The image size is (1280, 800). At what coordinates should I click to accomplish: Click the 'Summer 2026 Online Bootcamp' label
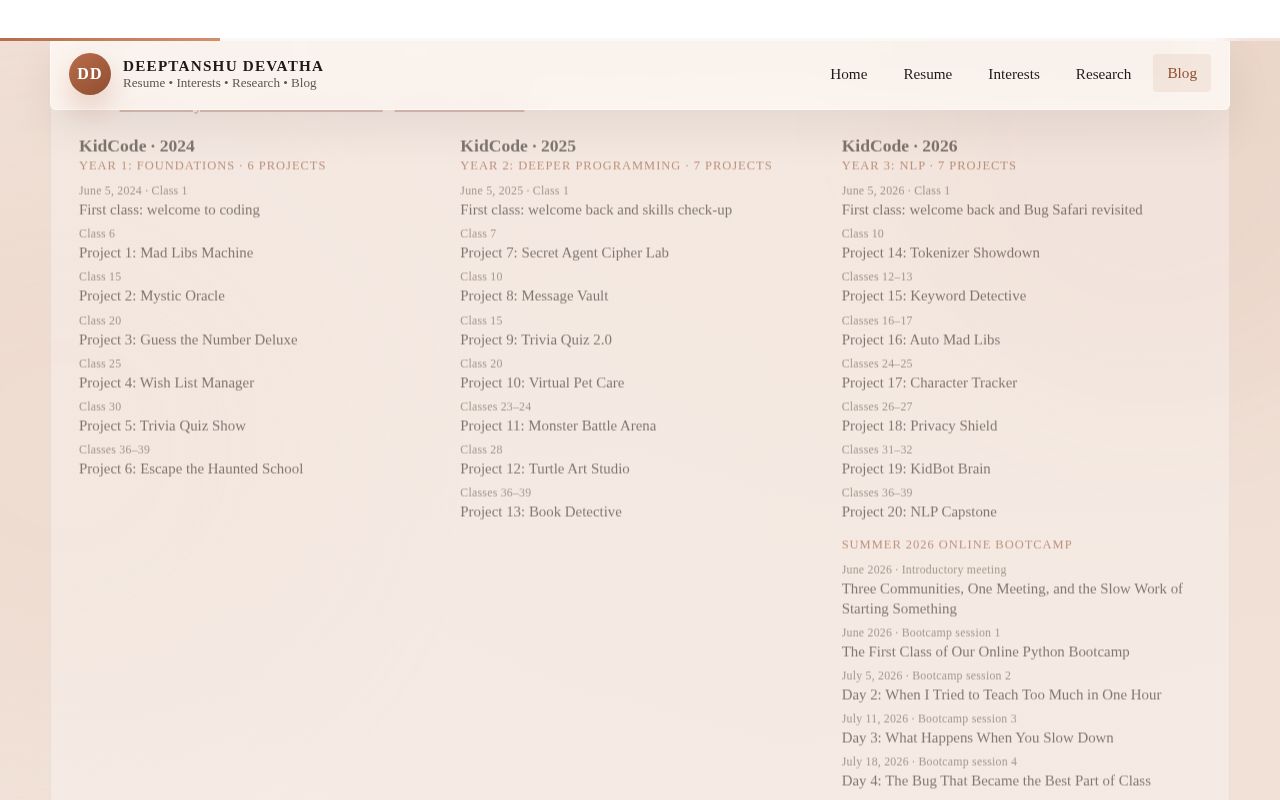coord(957,545)
